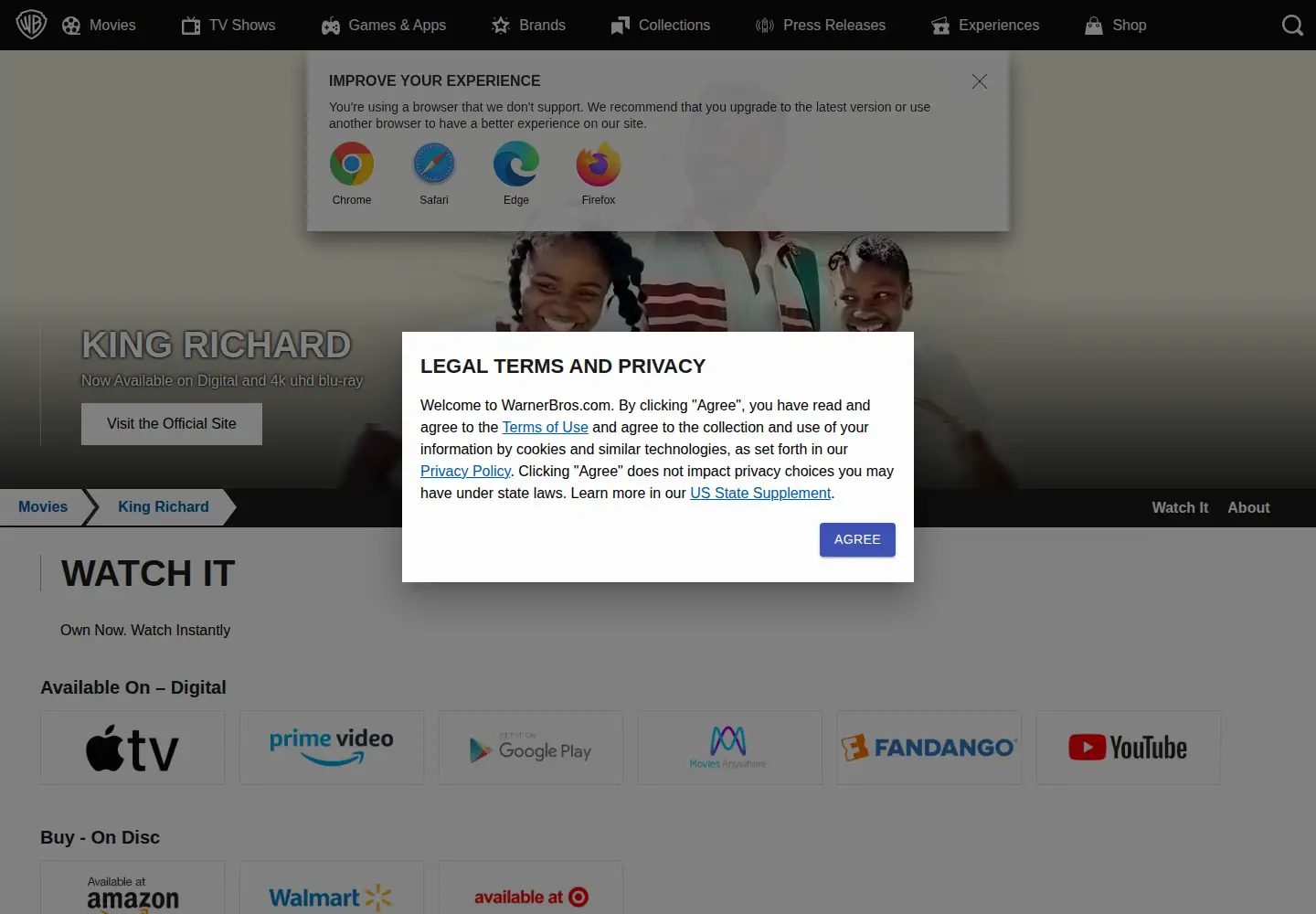The width and height of the screenshot is (1316, 914).
Task: Jump to the Watch It section tab
Action: point(1180,507)
